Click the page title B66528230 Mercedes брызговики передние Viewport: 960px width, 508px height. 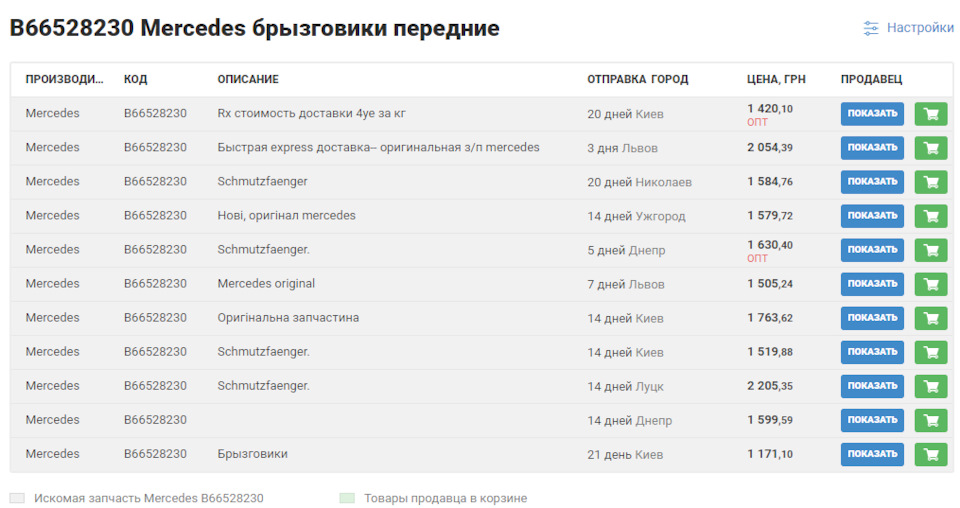[255, 28]
